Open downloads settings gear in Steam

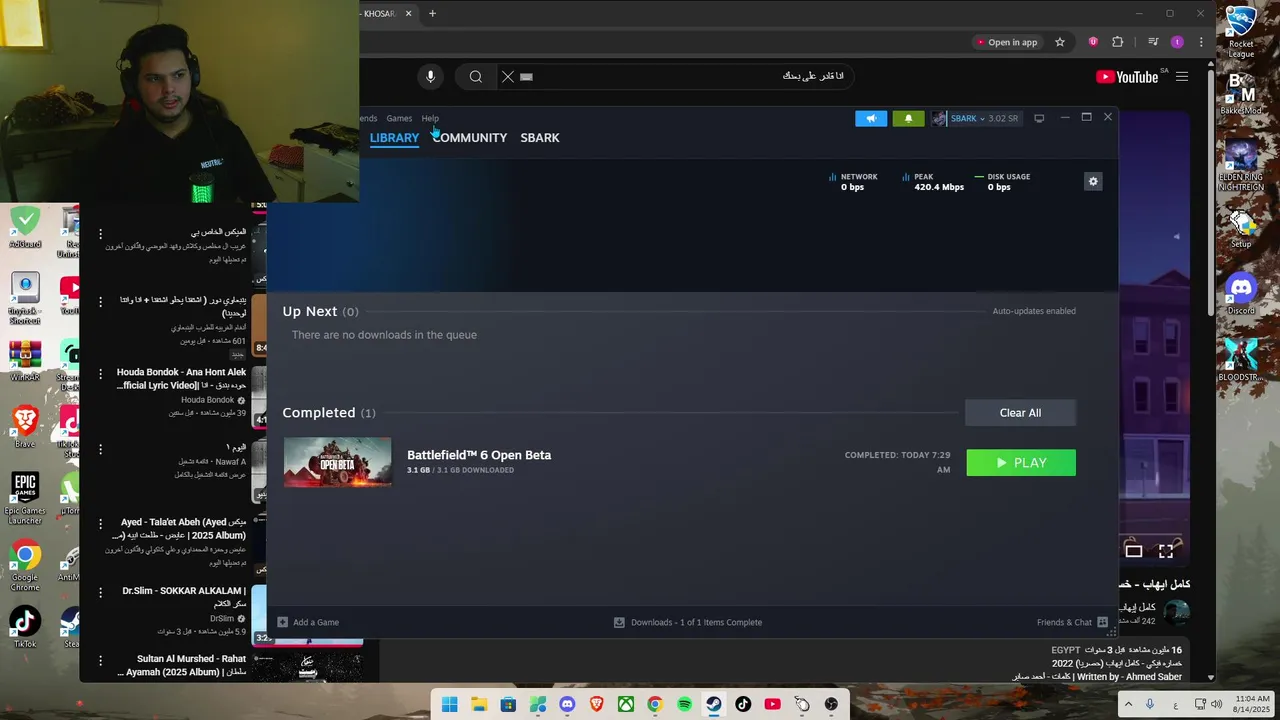coord(1093,181)
